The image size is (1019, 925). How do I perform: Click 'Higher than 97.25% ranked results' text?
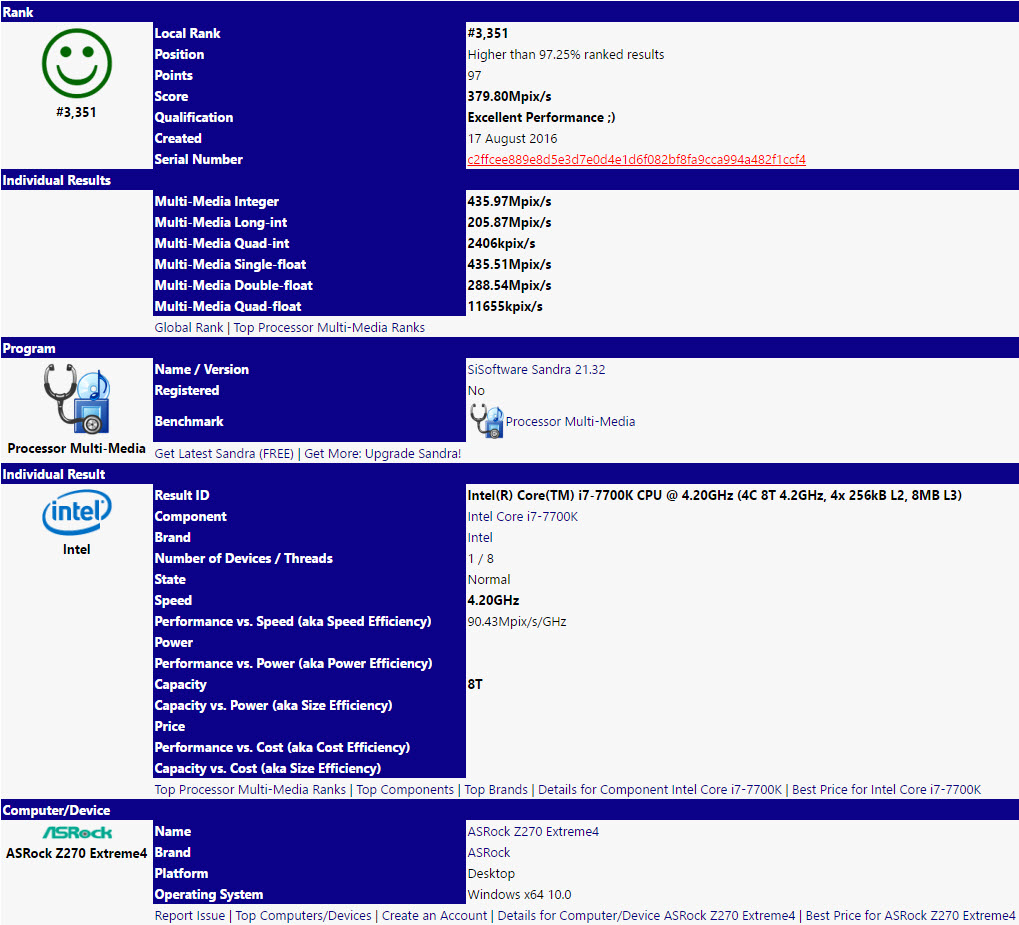pyautogui.click(x=565, y=55)
